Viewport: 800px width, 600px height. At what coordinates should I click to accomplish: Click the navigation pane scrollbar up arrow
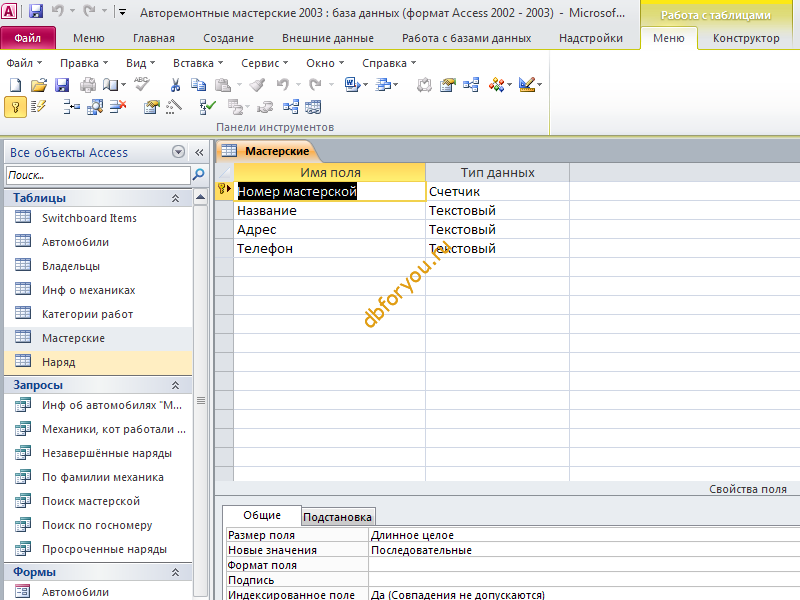[201, 197]
